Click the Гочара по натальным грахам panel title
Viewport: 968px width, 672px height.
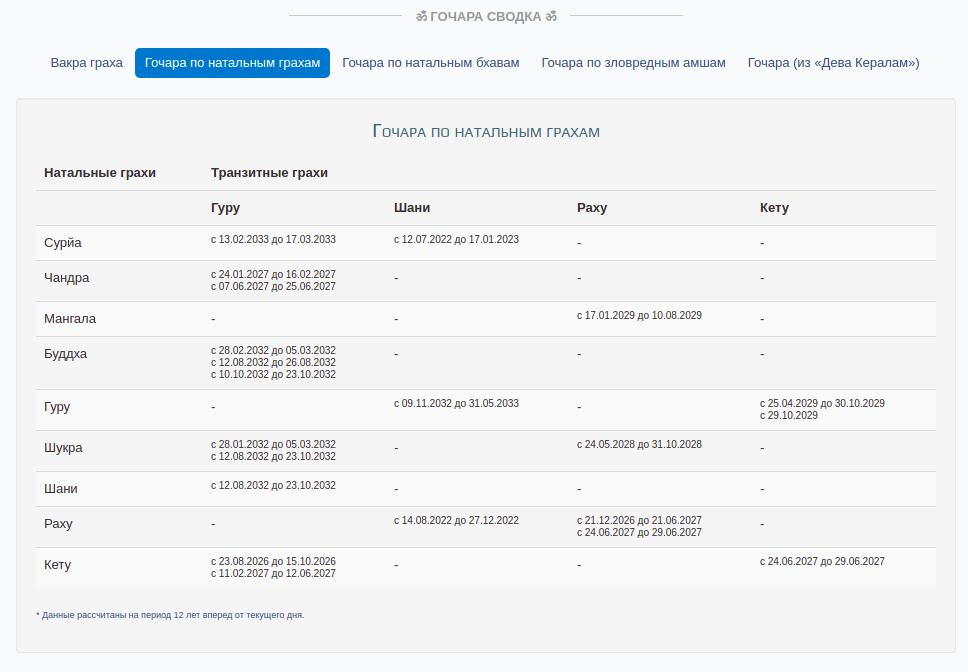pos(486,131)
